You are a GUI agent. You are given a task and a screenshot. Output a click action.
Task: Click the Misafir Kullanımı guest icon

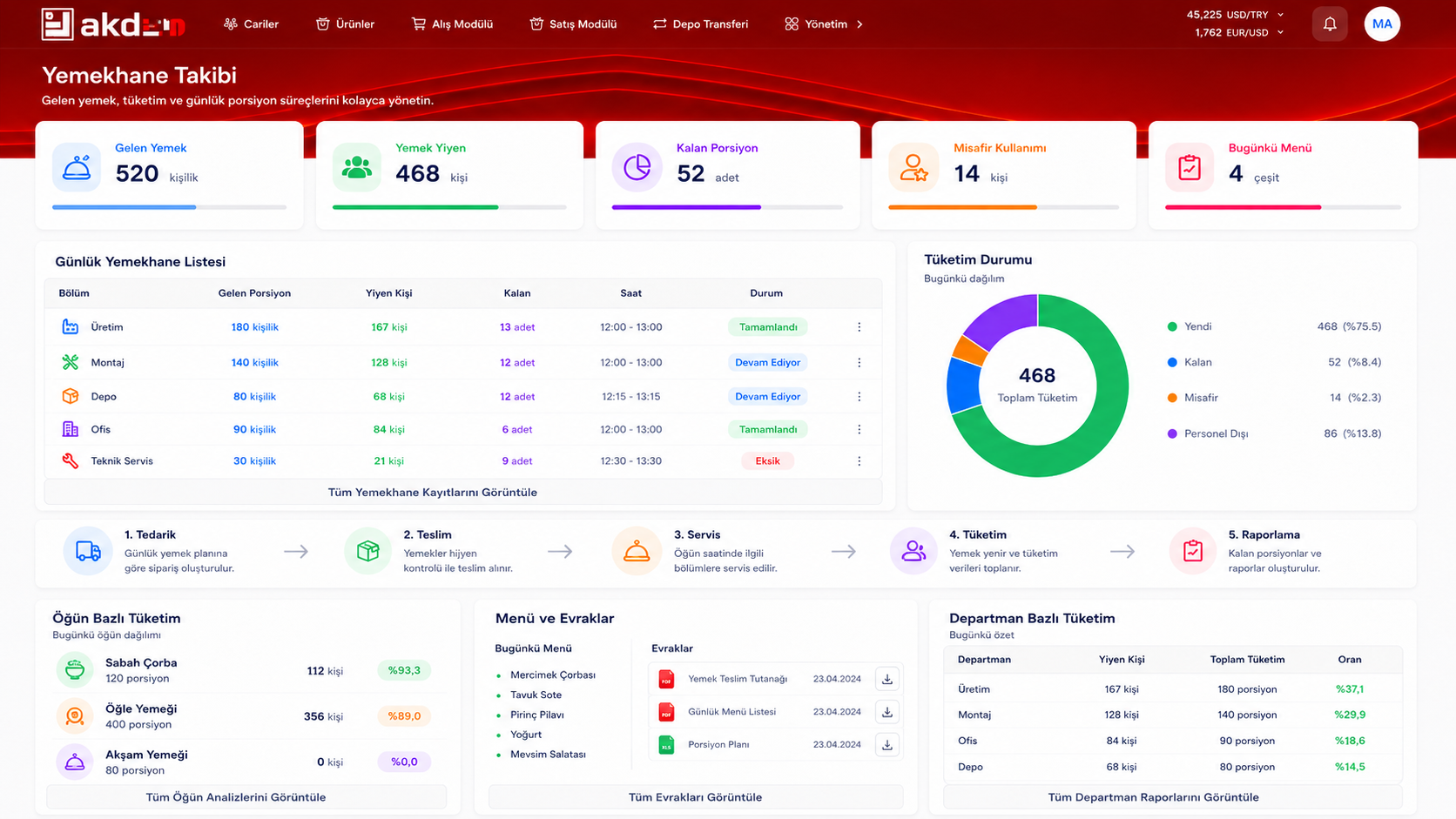(x=913, y=167)
